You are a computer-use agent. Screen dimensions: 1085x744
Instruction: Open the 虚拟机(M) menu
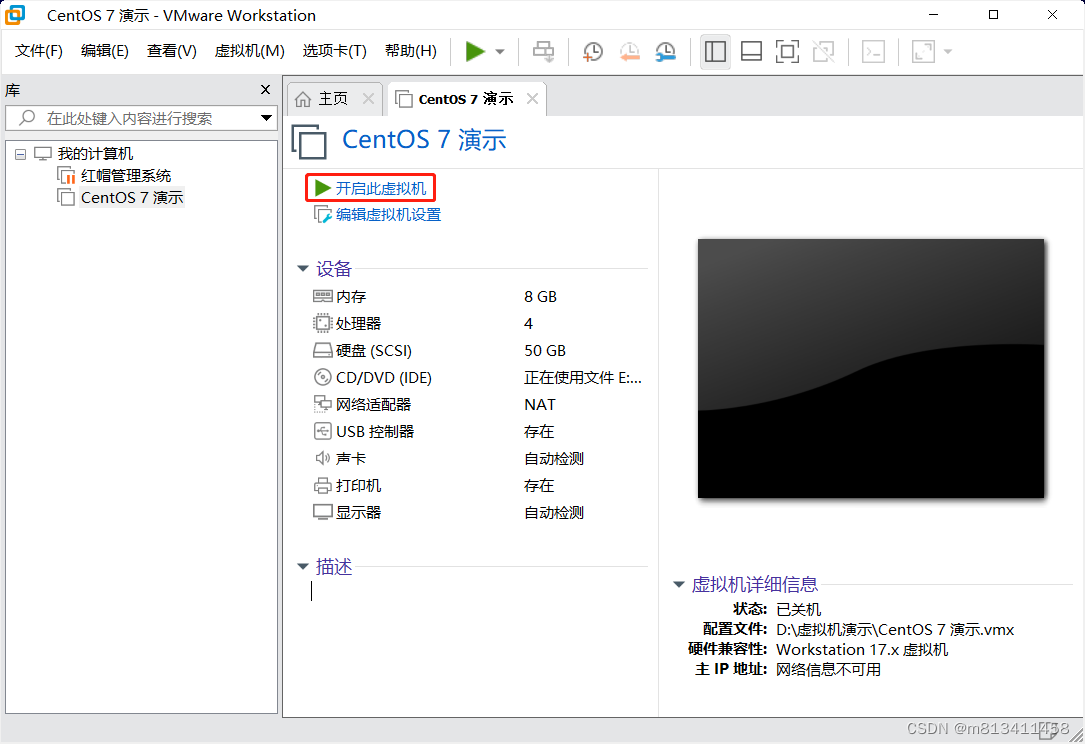tap(250, 51)
